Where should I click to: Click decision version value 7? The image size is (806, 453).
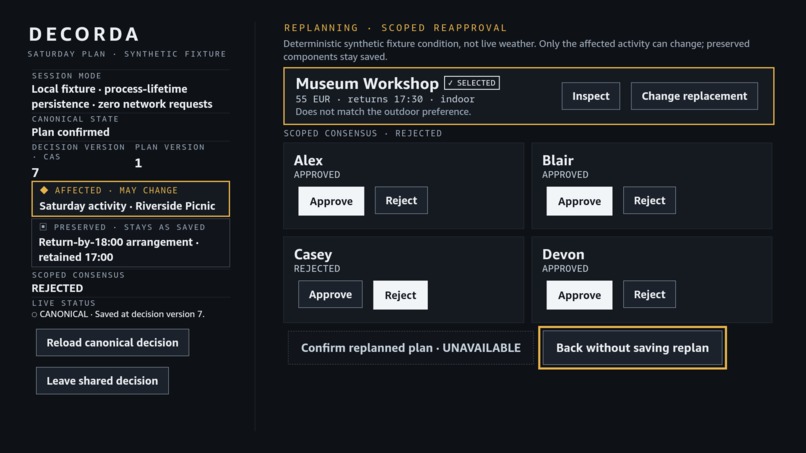tap(35, 173)
